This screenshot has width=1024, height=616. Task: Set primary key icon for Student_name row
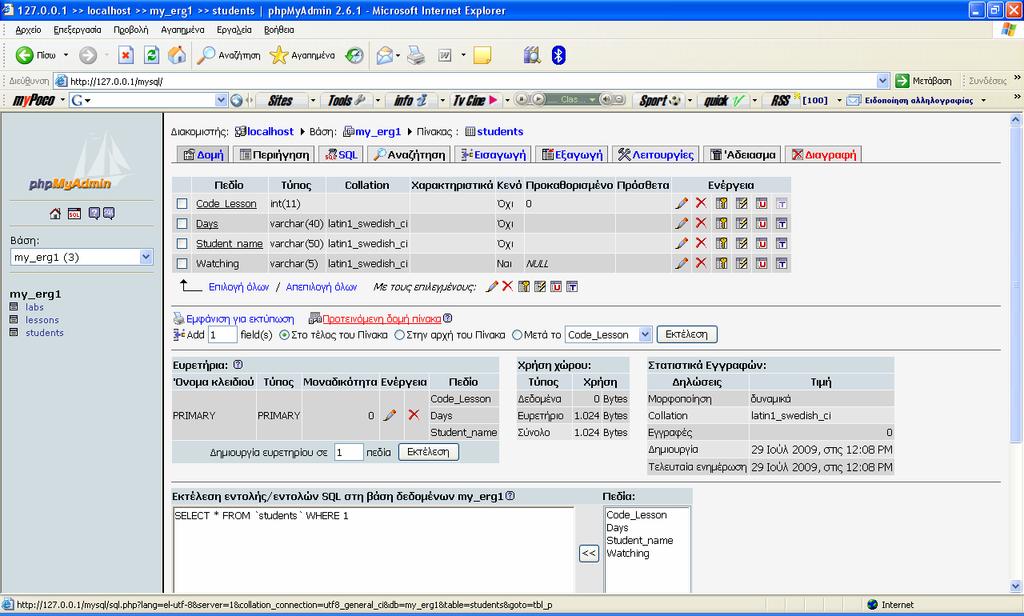(722, 244)
